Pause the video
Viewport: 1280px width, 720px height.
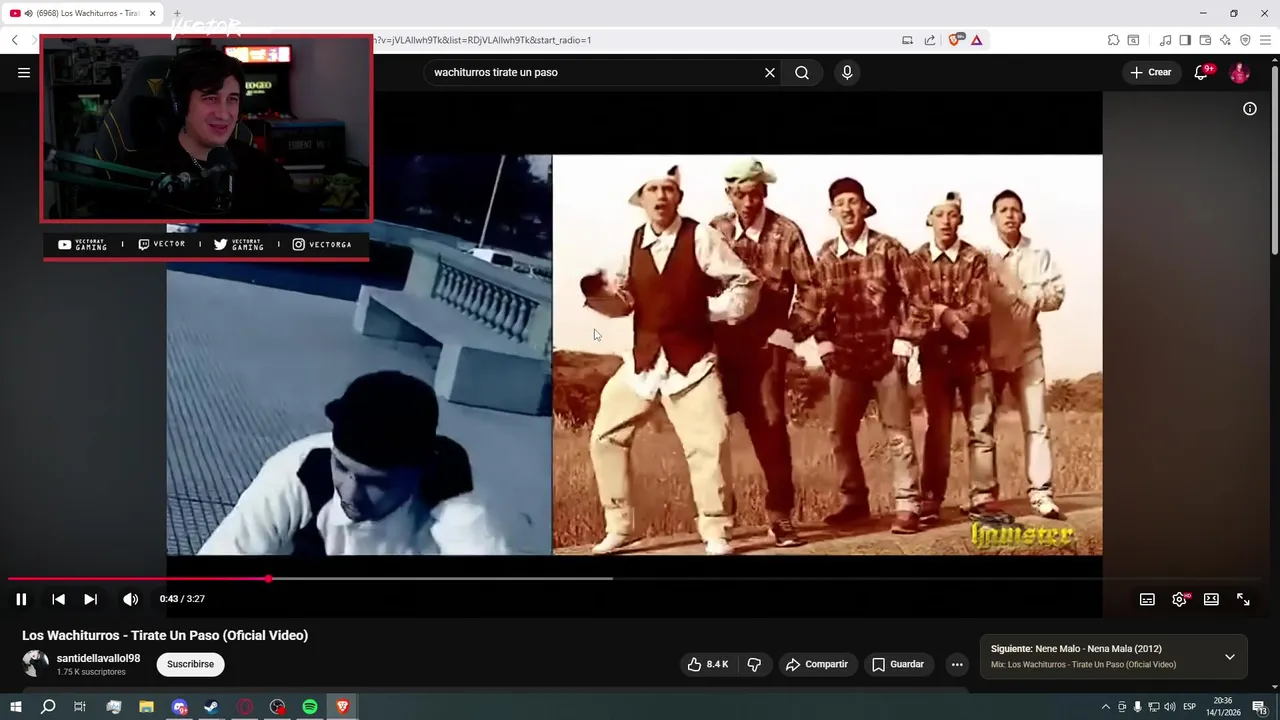pyautogui.click(x=21, y=599)
